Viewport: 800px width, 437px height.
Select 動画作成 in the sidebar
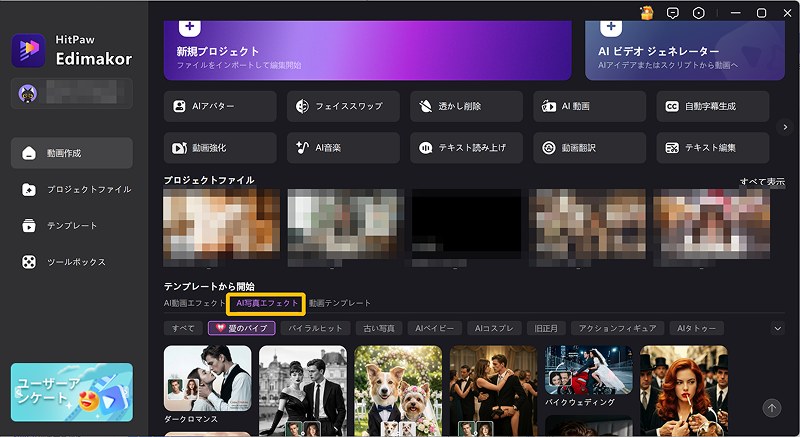[x=71, y=153]
